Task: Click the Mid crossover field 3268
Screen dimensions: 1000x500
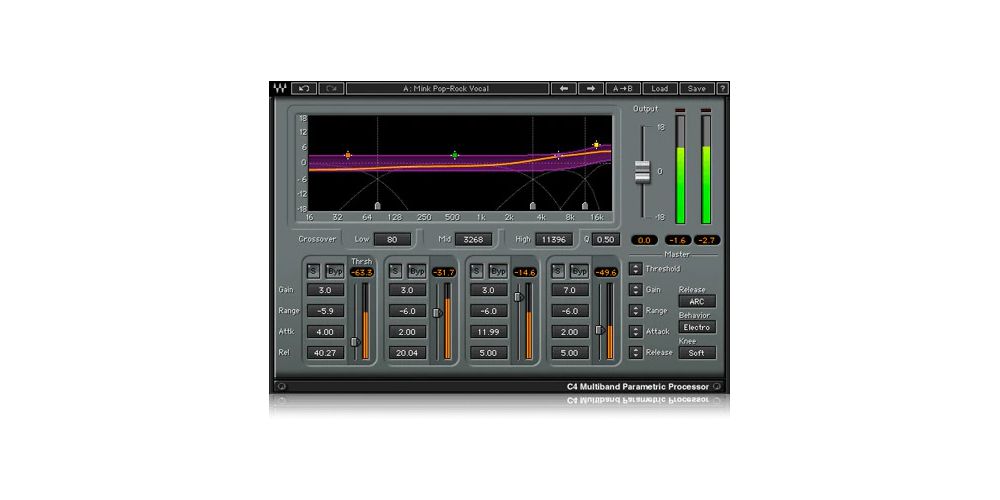Action: tap(473, 240)
